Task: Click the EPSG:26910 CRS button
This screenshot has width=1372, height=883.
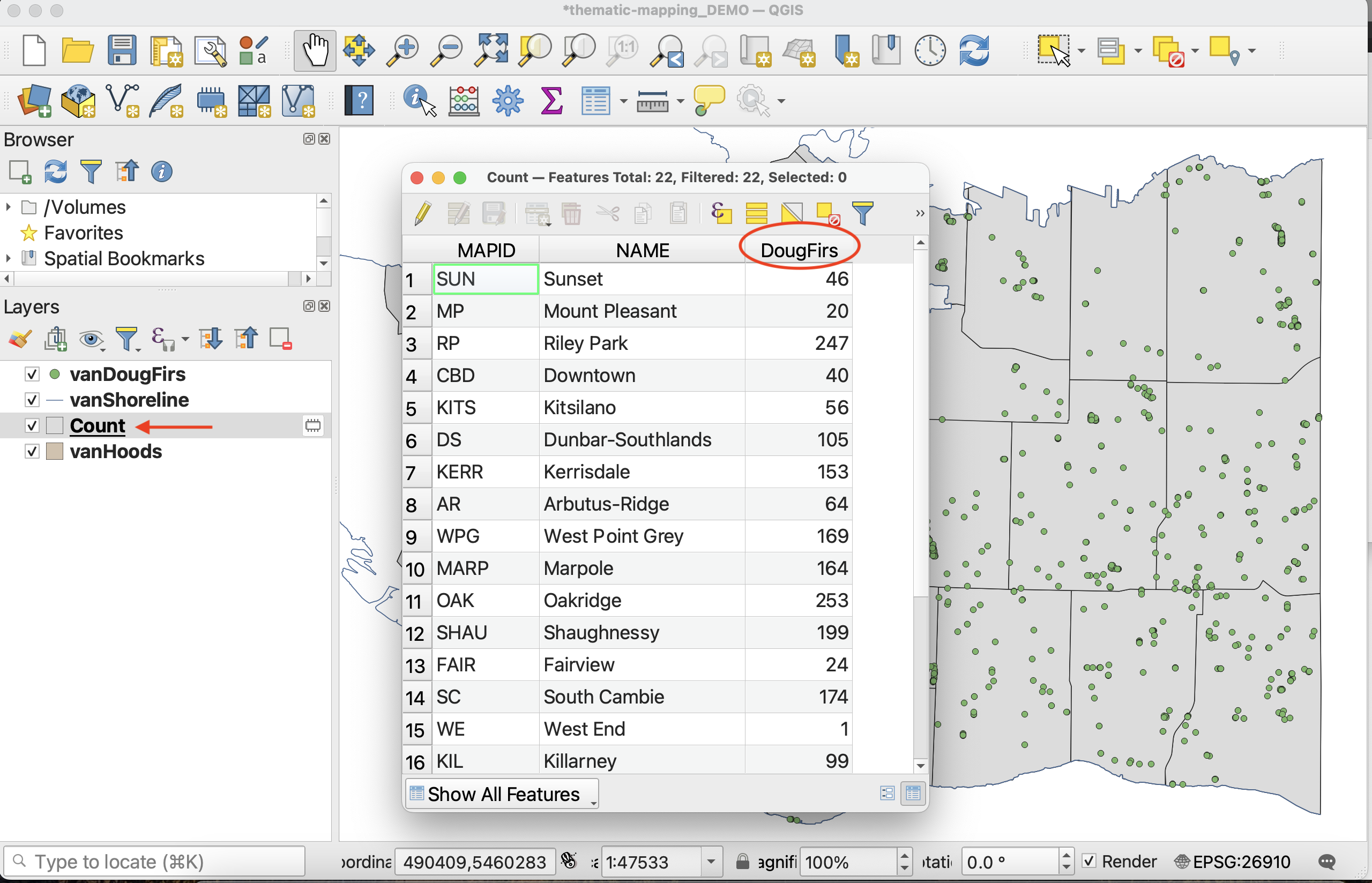Action: 1233,861
